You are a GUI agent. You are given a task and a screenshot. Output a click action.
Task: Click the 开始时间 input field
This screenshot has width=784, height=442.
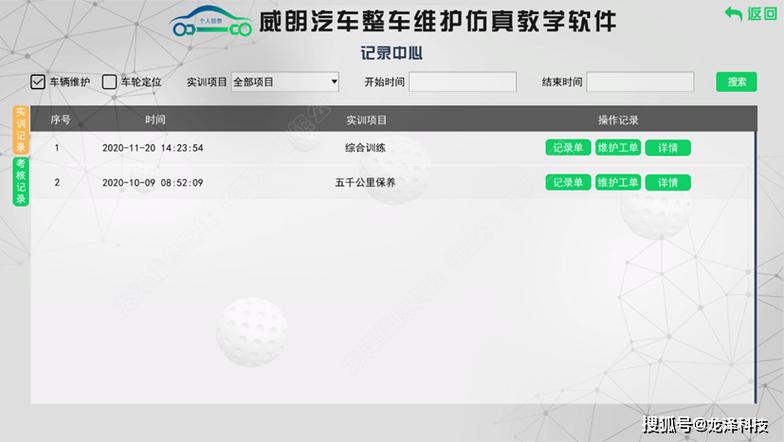click(x=462, y=82)
